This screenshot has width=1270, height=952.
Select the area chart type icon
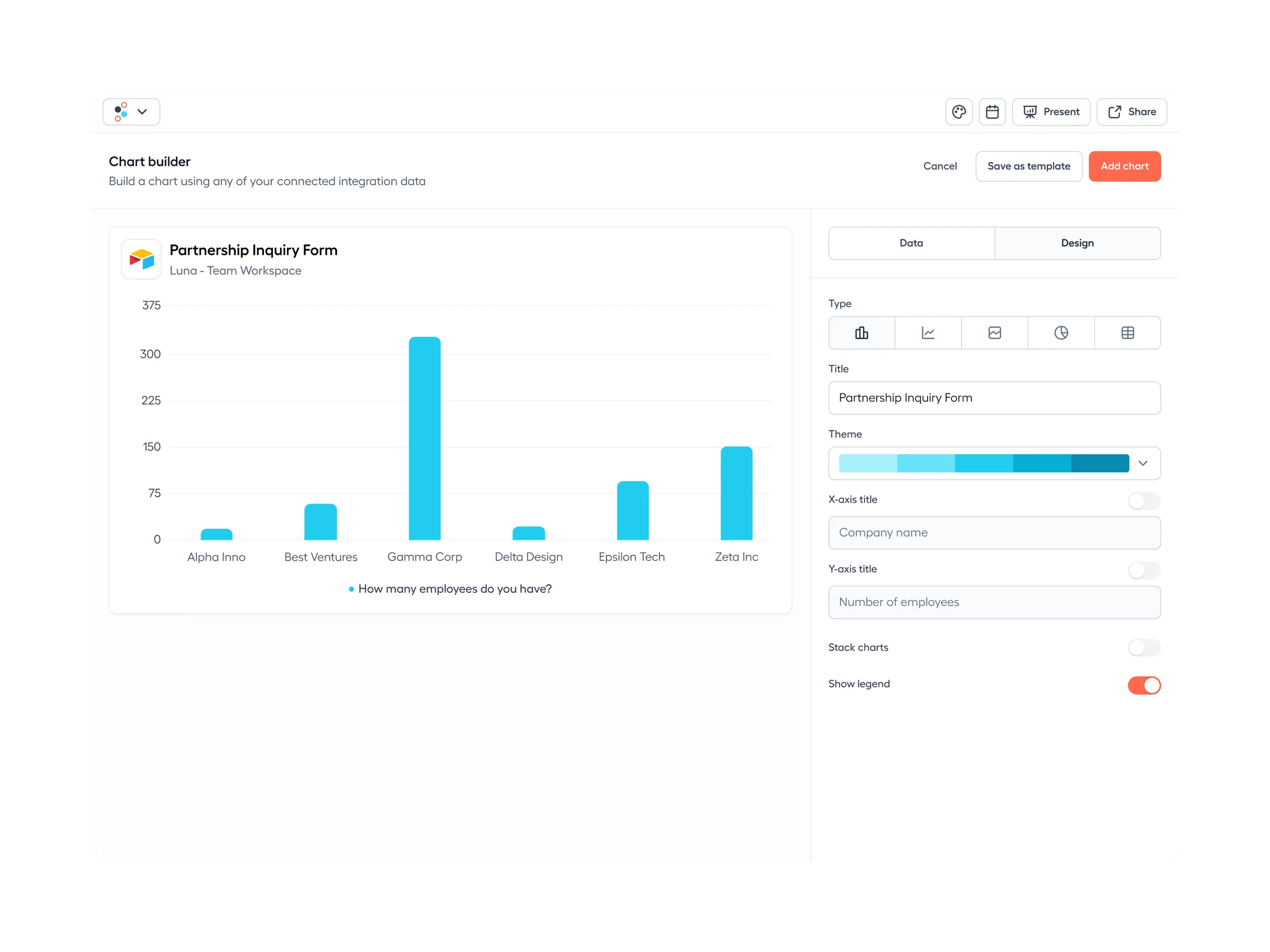coord(995,333)
